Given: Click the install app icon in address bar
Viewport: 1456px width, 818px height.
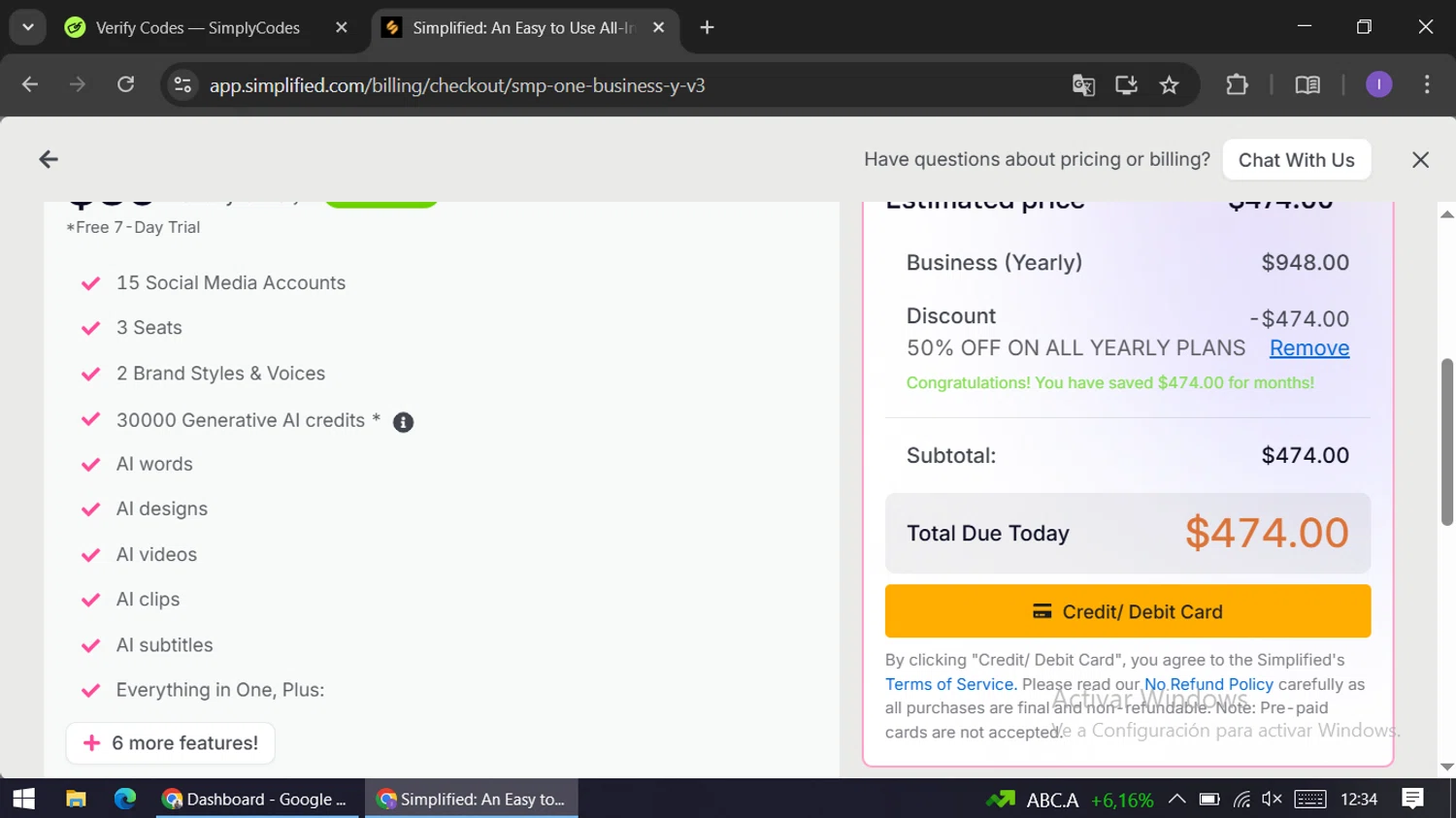Looking at the screenshot, I should coord(1126,85).
